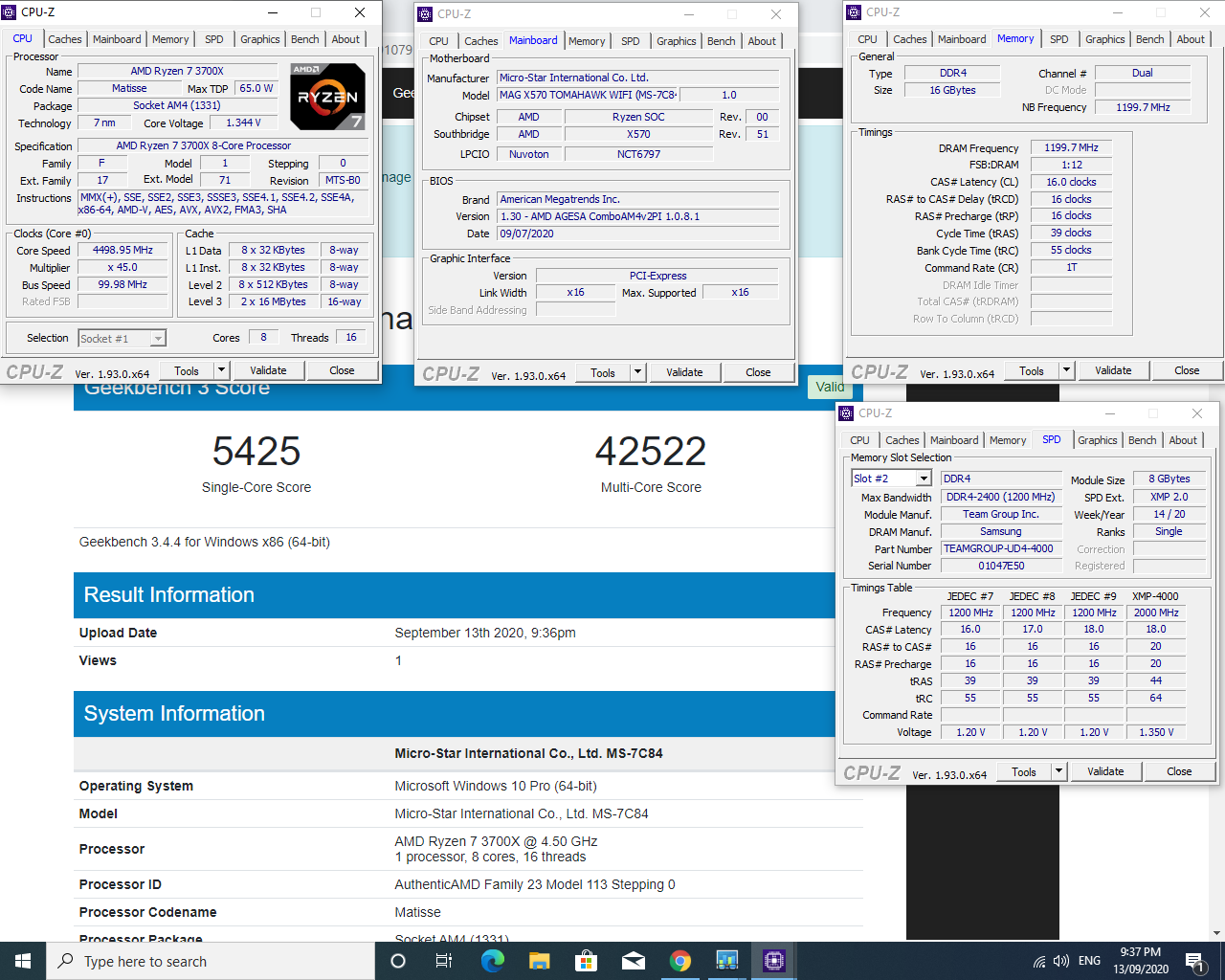
Task: Click the multi-core score 42522
Action: (651, 452)
